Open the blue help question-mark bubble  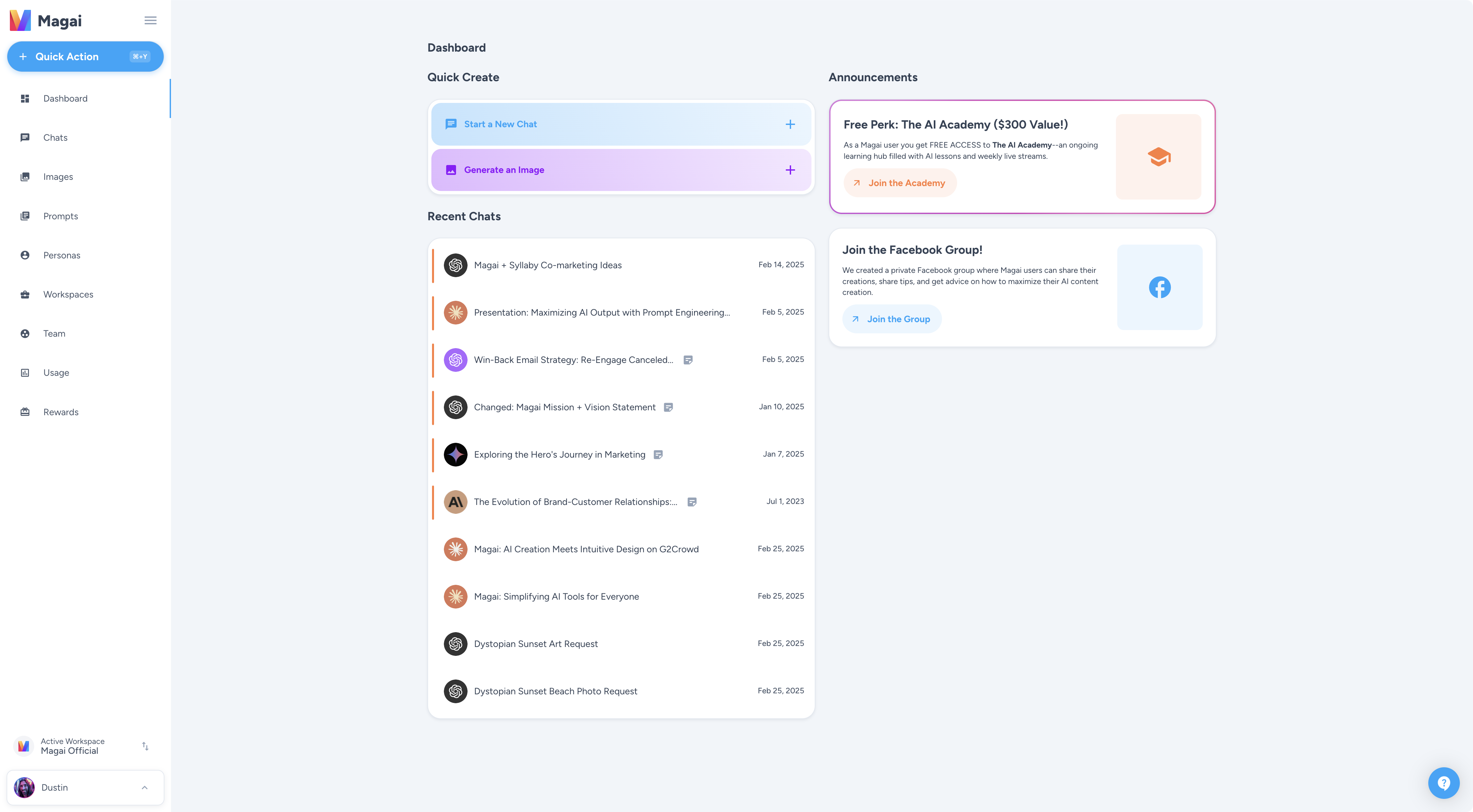[x=1443, y=783]
